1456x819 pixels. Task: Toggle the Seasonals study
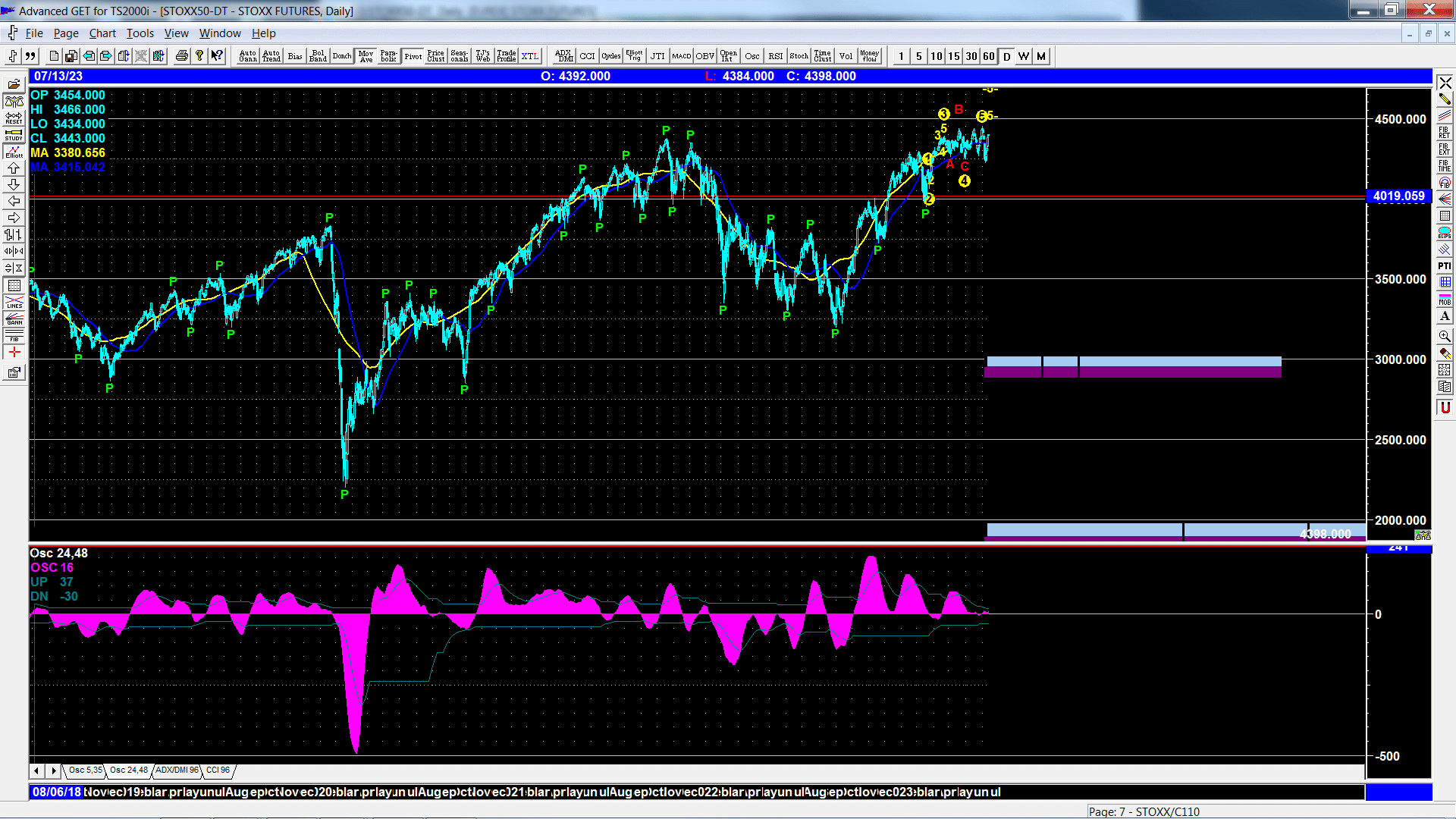(x=460, y=56)
